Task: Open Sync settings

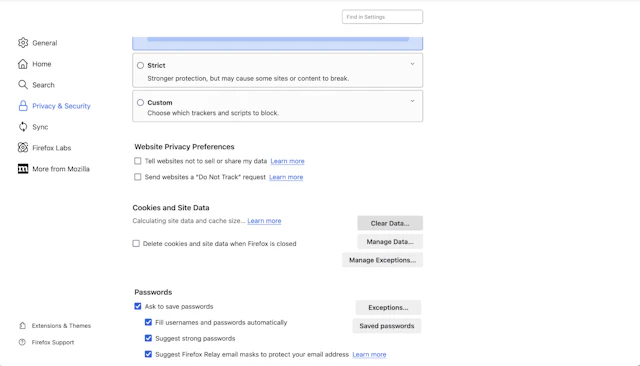Action: (40, 127)
